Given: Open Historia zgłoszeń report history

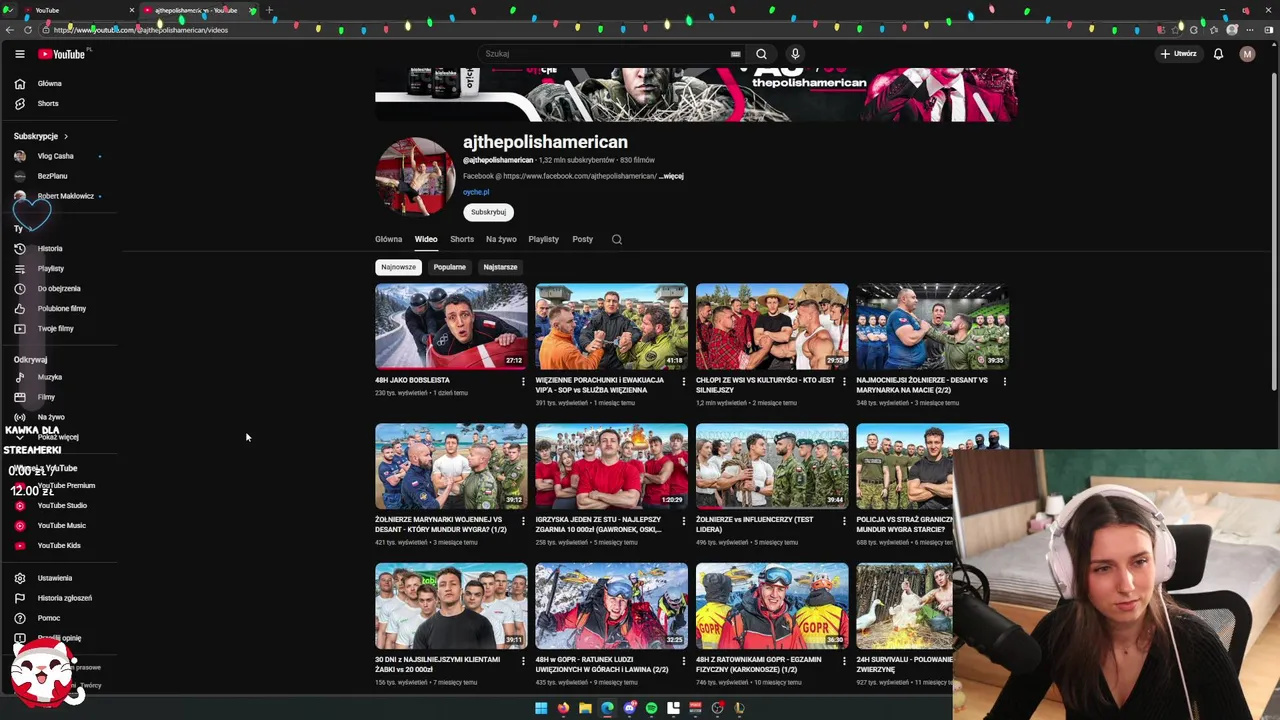Looking at the screenshot, I should [64, 598].
